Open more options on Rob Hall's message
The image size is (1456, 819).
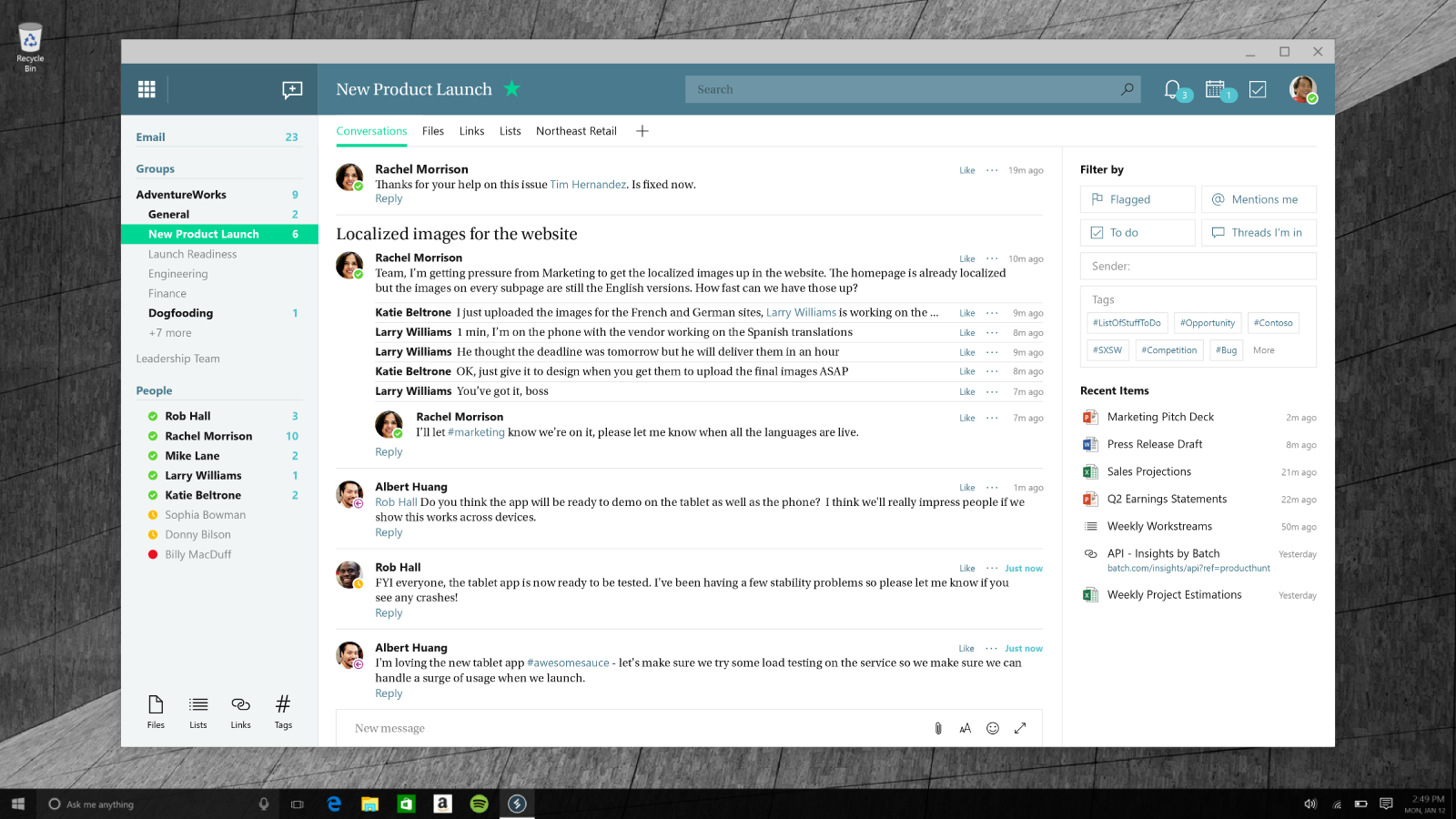coord(991,569)
